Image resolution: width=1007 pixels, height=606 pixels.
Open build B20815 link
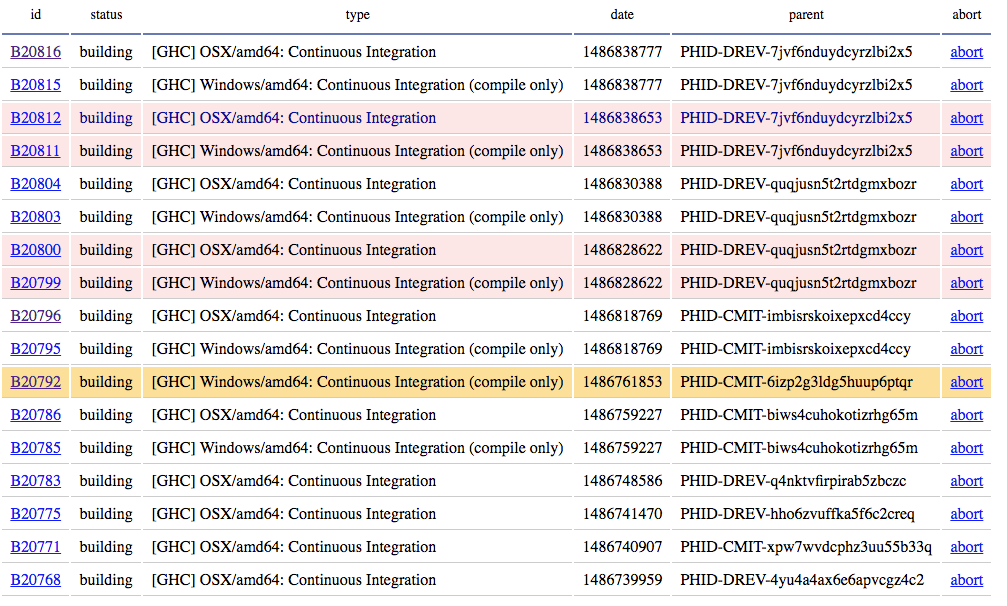click(x=35, y=85)
